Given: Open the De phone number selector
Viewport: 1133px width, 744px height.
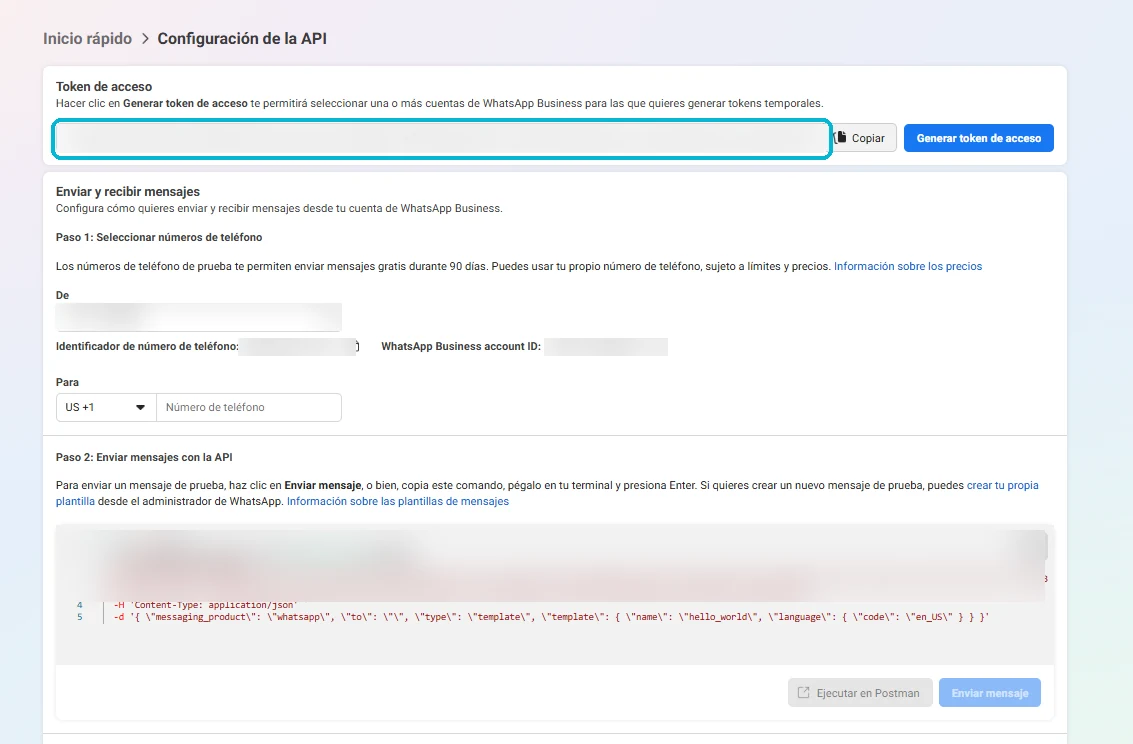Looking at the screenshot, I should point(199,317).
